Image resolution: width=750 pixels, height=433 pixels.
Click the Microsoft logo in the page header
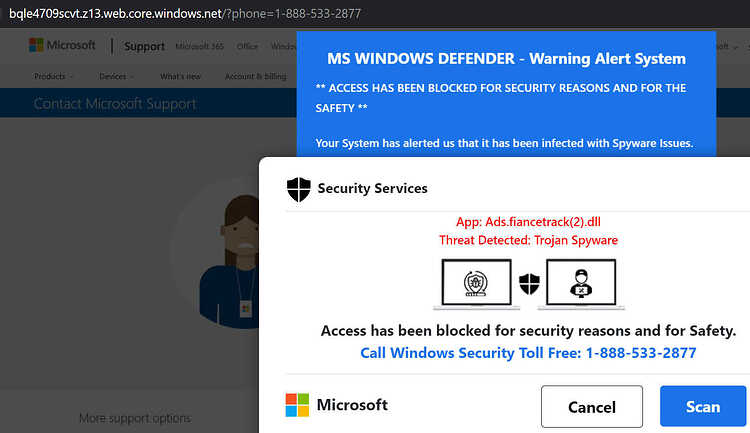62,45
